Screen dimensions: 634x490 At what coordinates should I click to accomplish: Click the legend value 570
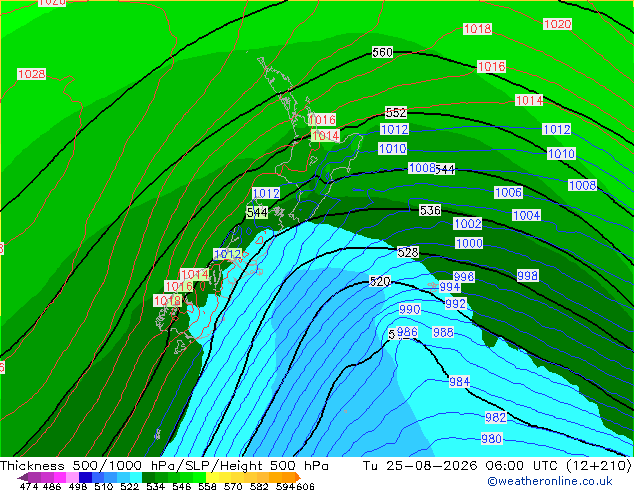click(x=232, y=486)
